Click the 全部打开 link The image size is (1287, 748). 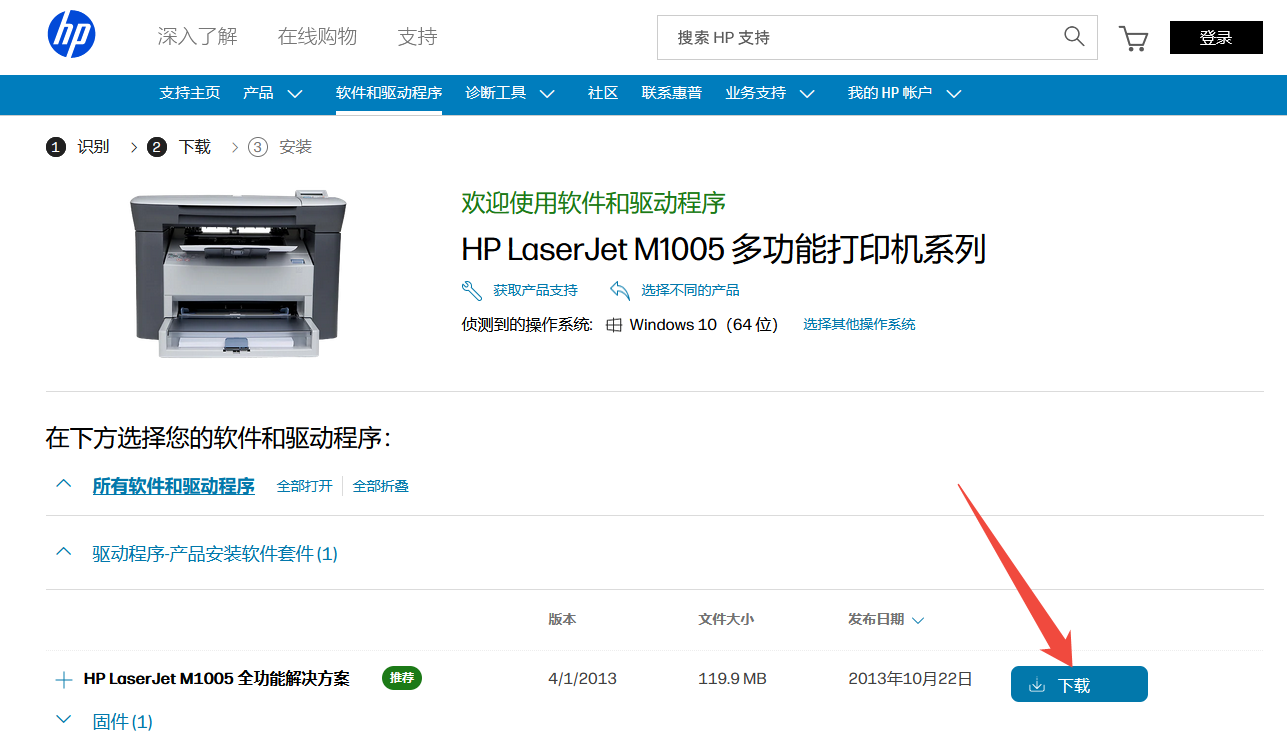click(304, 486)
